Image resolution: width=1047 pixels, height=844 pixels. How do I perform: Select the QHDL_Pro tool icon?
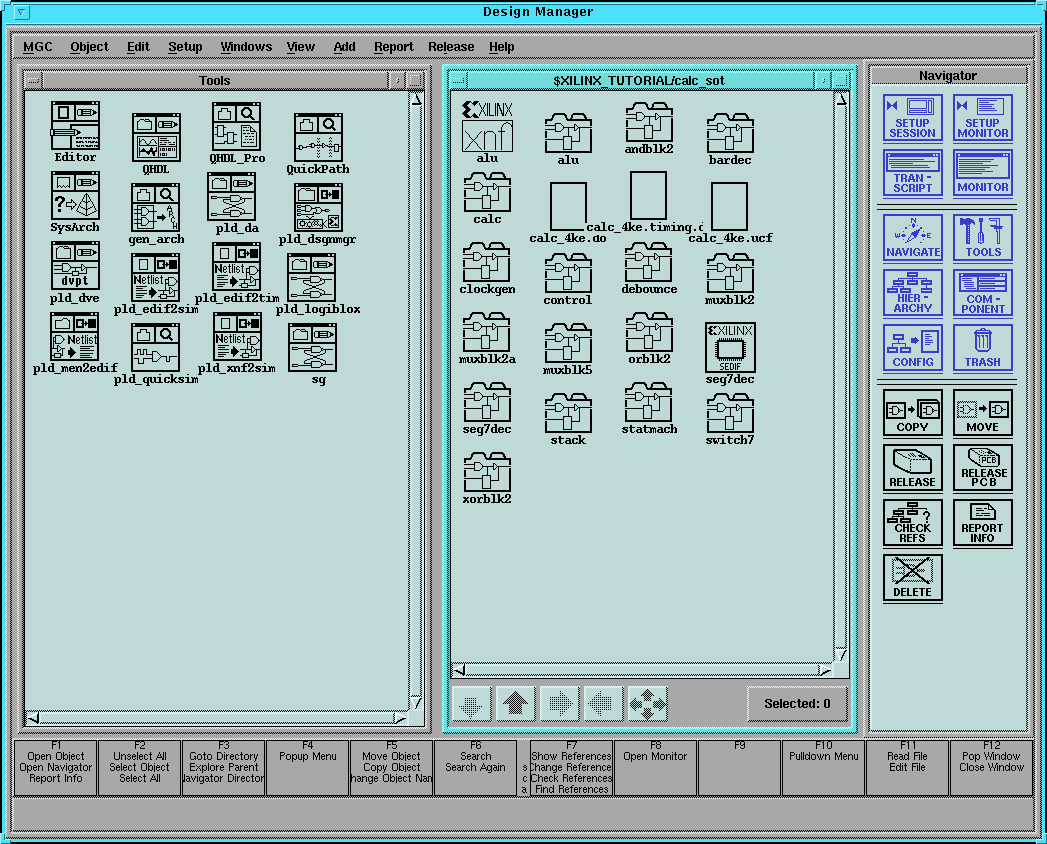pos(236,127)
